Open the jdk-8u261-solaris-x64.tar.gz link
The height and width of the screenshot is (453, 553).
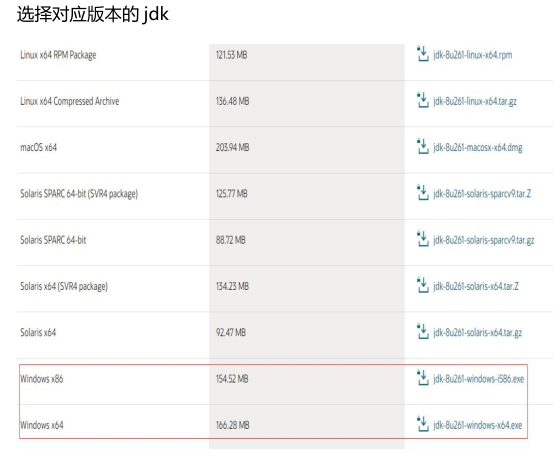[478, 333]
